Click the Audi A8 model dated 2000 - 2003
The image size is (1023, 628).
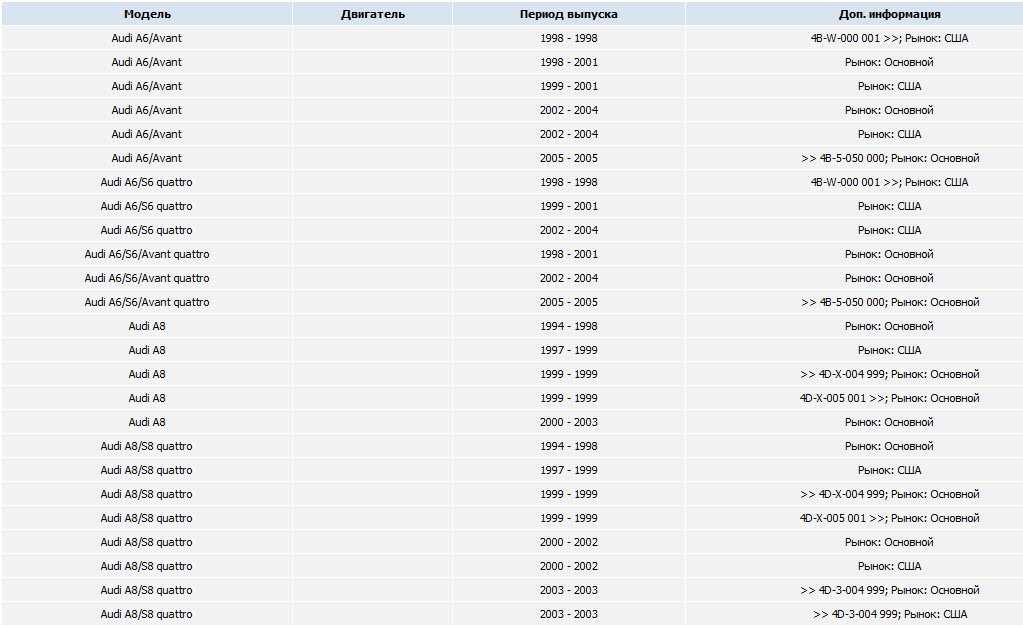pos(147,422)
